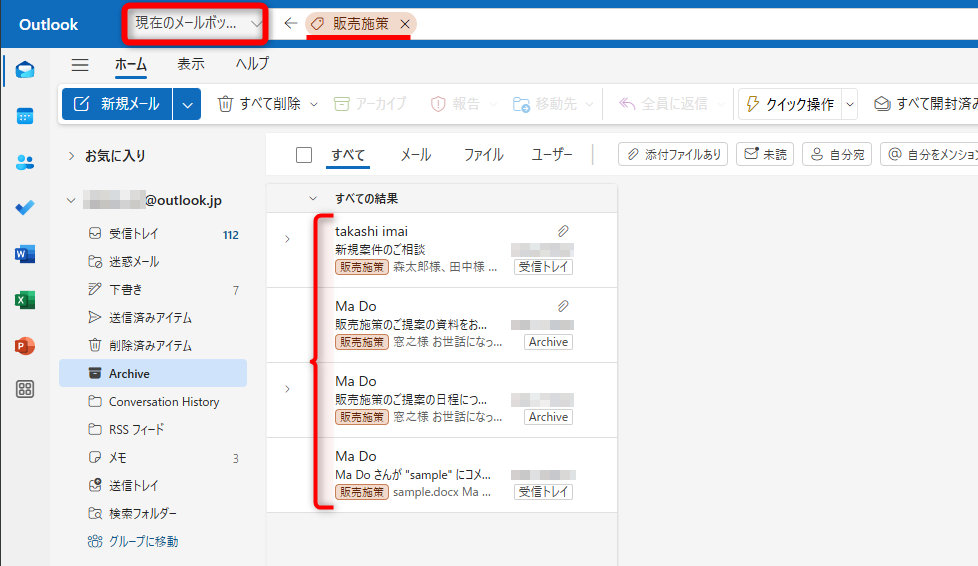Click the クイック操作 button
This screenshot has height=566, width=978.
(790, 104)
